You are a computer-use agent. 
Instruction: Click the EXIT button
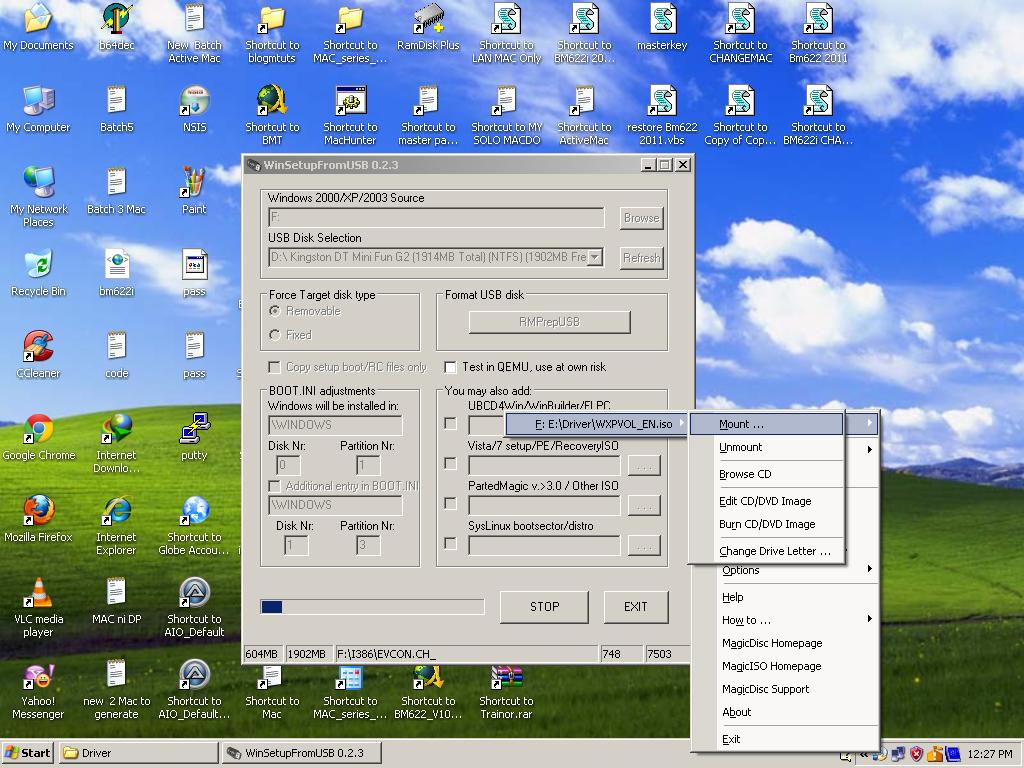tap(635, 607)
